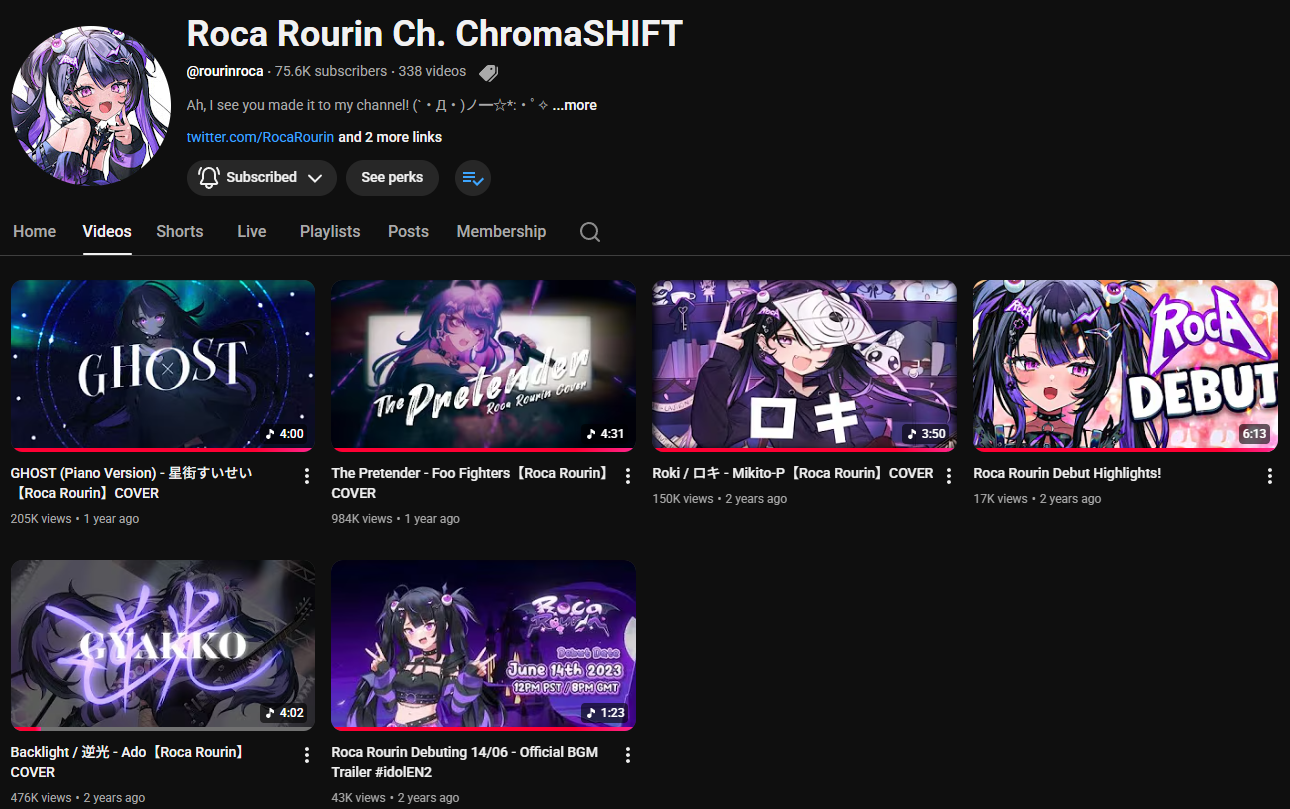Click '476K views • 2 years ago' text
This screenshot has height=809, width=1290.
tap(78, 798)
